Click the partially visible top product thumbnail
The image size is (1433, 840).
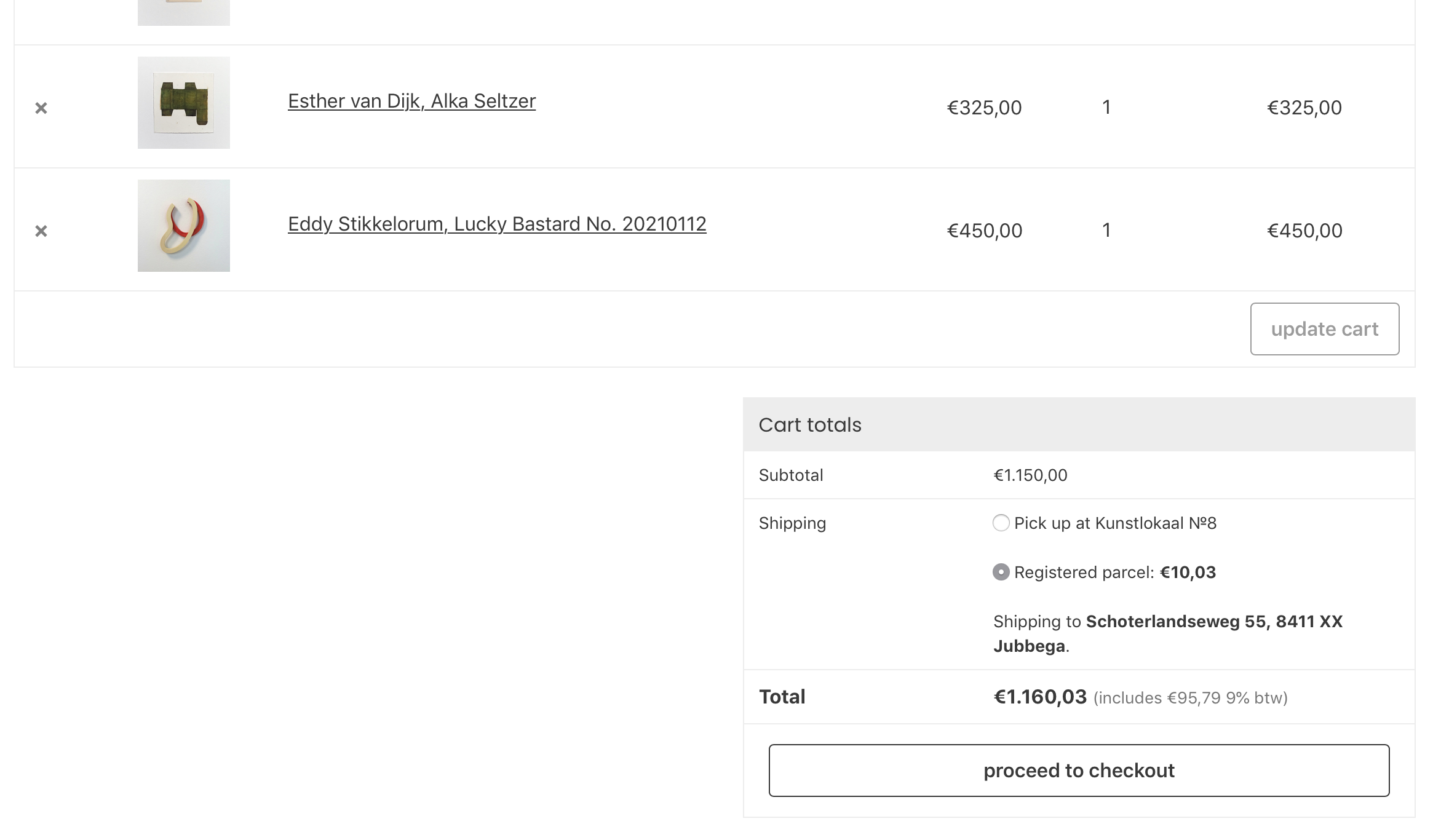tap(184, 12)
